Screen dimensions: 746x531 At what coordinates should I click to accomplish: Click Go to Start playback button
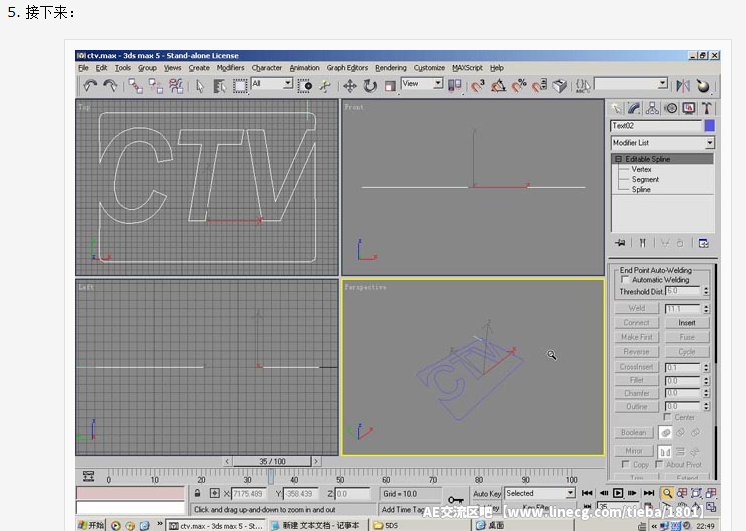pos(587,493)
